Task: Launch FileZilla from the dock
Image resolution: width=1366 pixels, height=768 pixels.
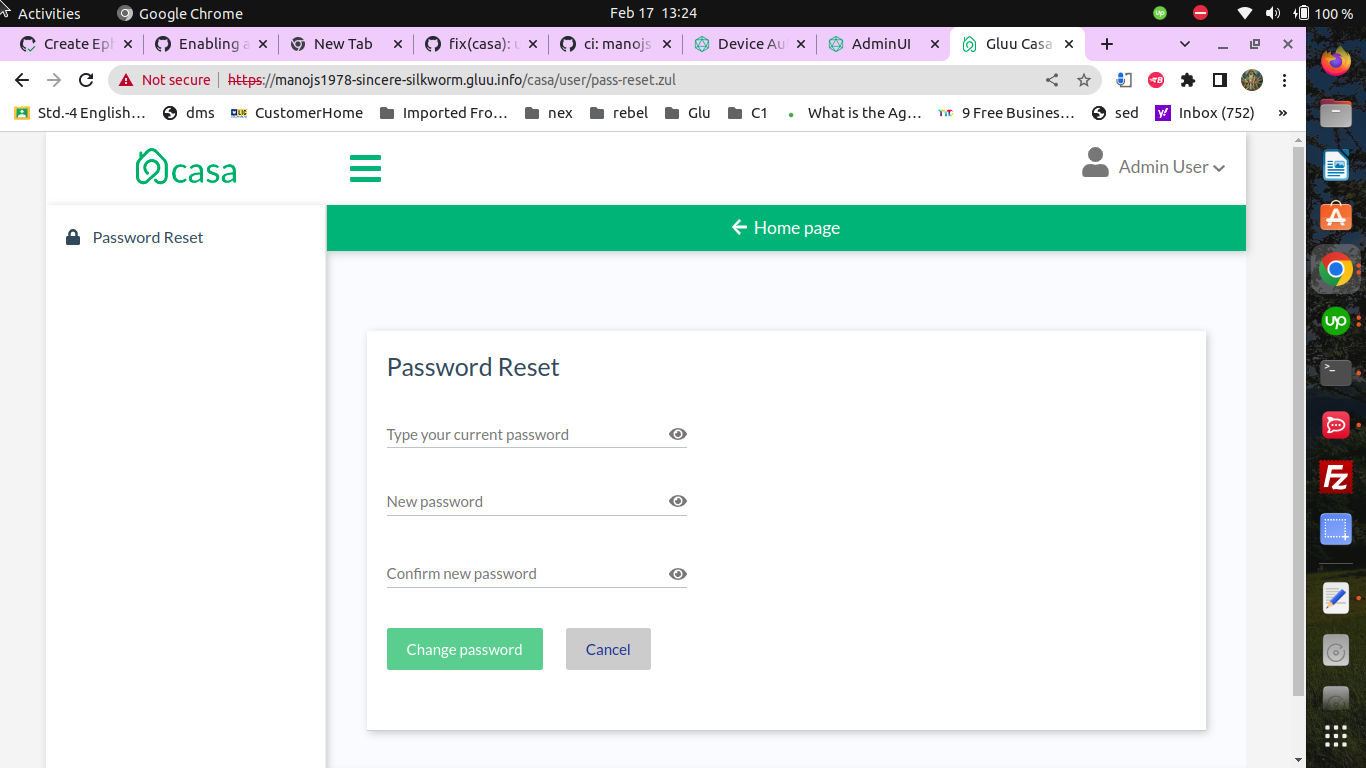Action: tap(1335, 478)
